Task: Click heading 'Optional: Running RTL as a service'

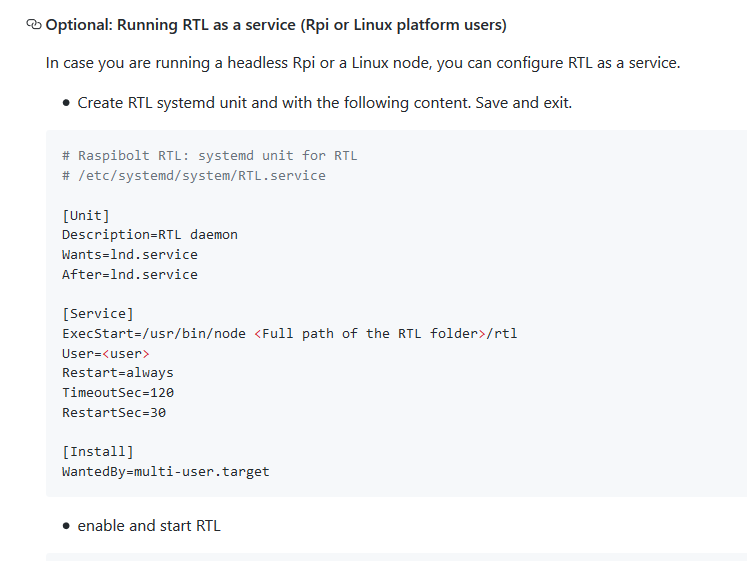Action: click(276, 25)
